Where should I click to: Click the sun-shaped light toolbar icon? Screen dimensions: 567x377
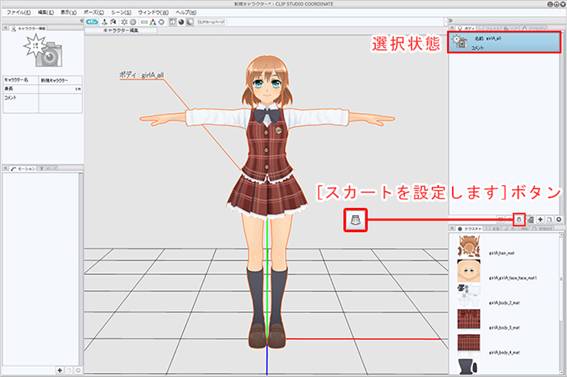[x=124, y=22]
